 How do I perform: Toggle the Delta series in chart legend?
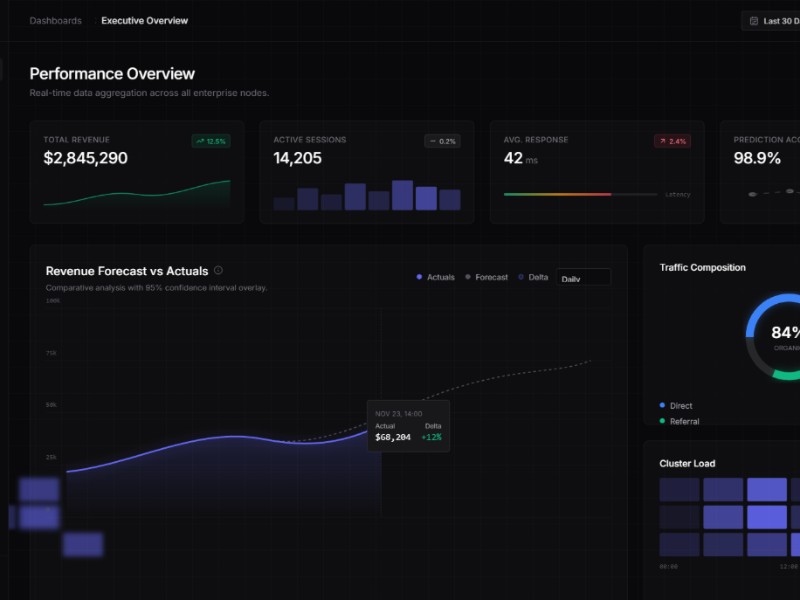(x=534, y=277)
